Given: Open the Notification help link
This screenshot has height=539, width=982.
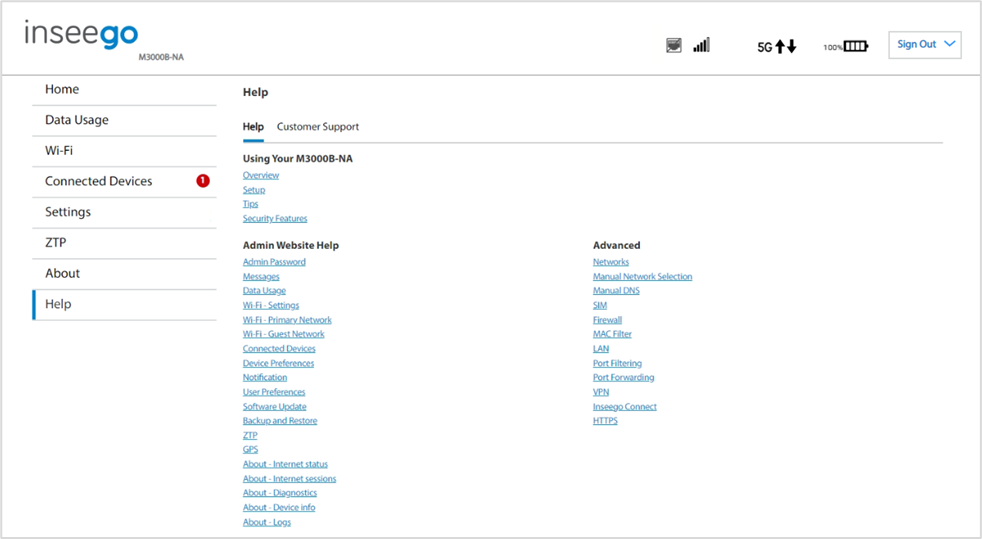Looking at the screenshot, I should pos(265,377).
